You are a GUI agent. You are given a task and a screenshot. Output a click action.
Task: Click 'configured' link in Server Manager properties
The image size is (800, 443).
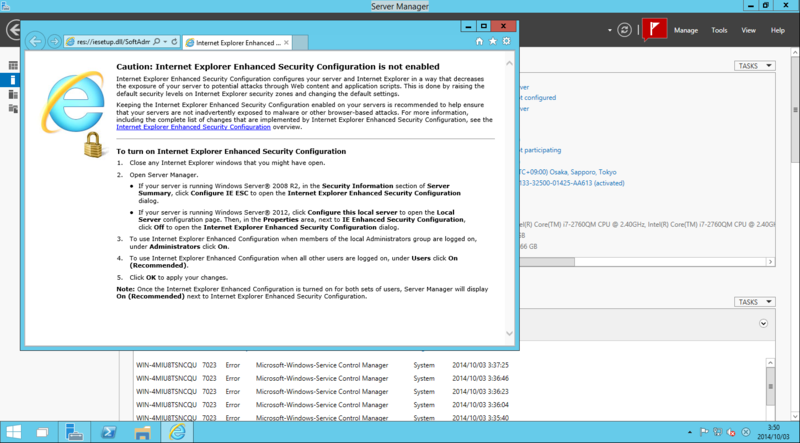pos(538,97)
